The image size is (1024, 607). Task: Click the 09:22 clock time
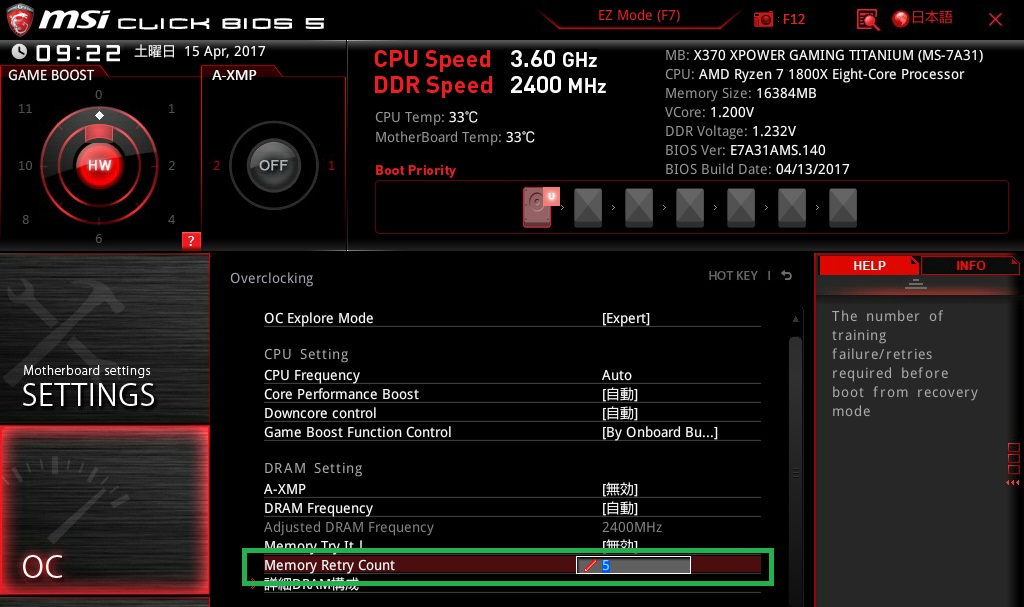pos(78,53)
